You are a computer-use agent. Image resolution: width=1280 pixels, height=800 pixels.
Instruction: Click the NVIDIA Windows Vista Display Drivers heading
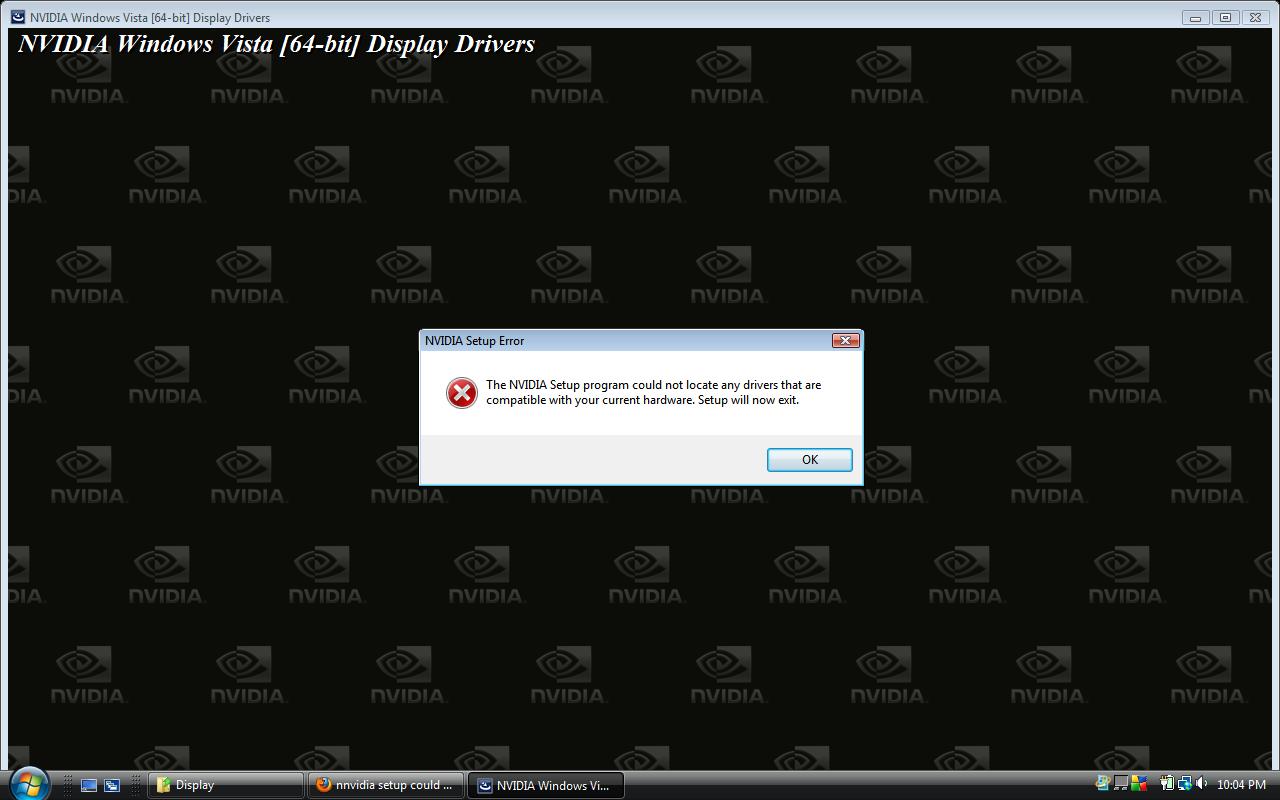coord(277,44)
